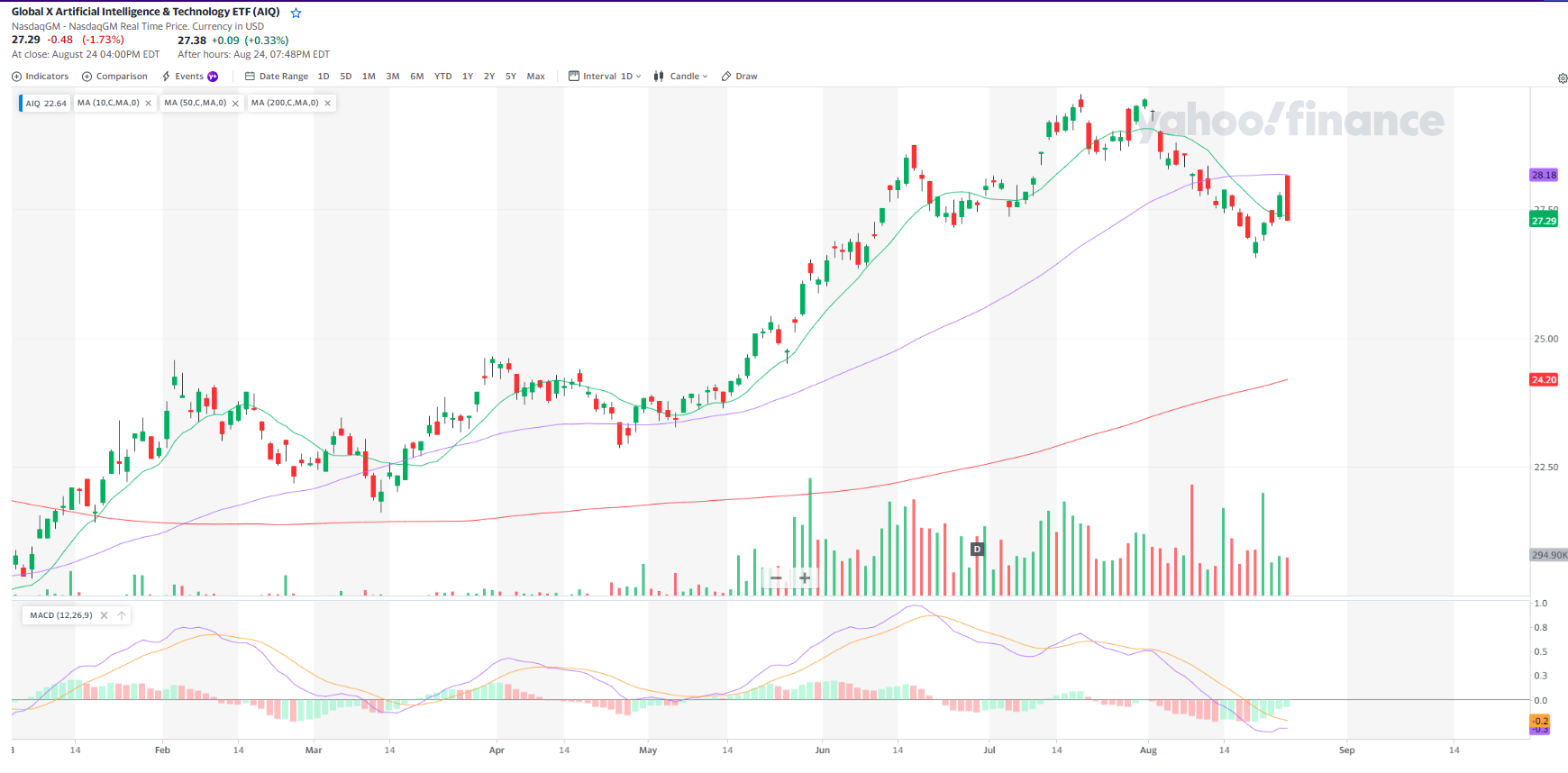Select the 1D date range
Screen dimensions: 1568x773
324,77
